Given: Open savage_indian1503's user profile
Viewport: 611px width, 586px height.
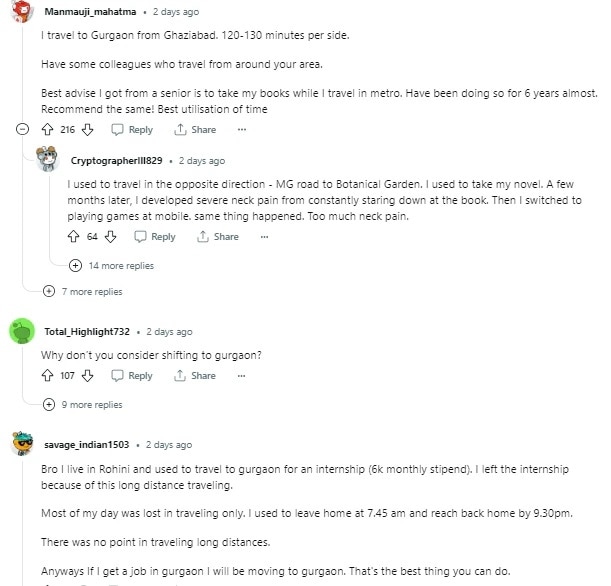Looking at the screenshot, I should 86,445.
